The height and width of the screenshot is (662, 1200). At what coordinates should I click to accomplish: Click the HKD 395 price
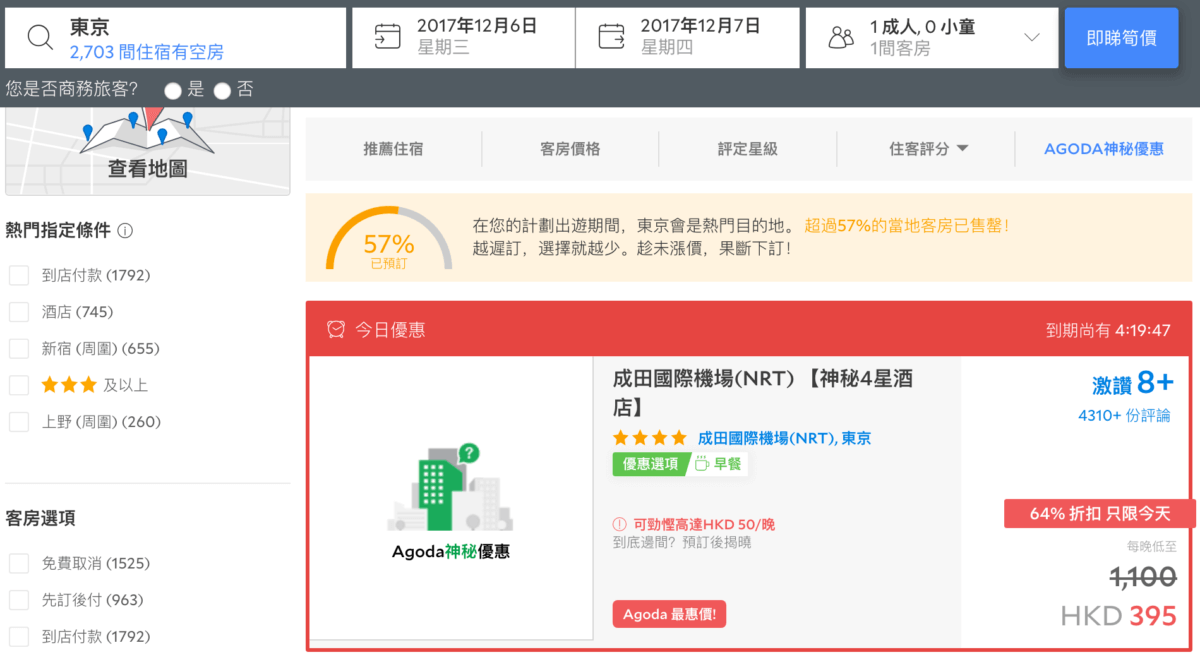[x=1118, y=617]
